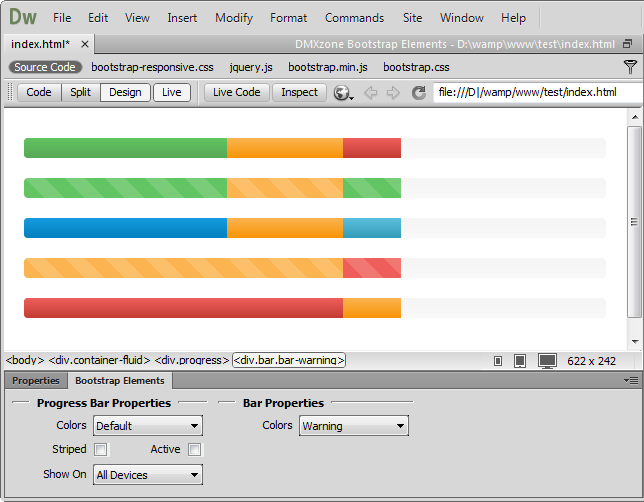This screenshot has height=502, width=644.
Task: Open bootstrap.css related file
Action: click(x=416, y=67)
